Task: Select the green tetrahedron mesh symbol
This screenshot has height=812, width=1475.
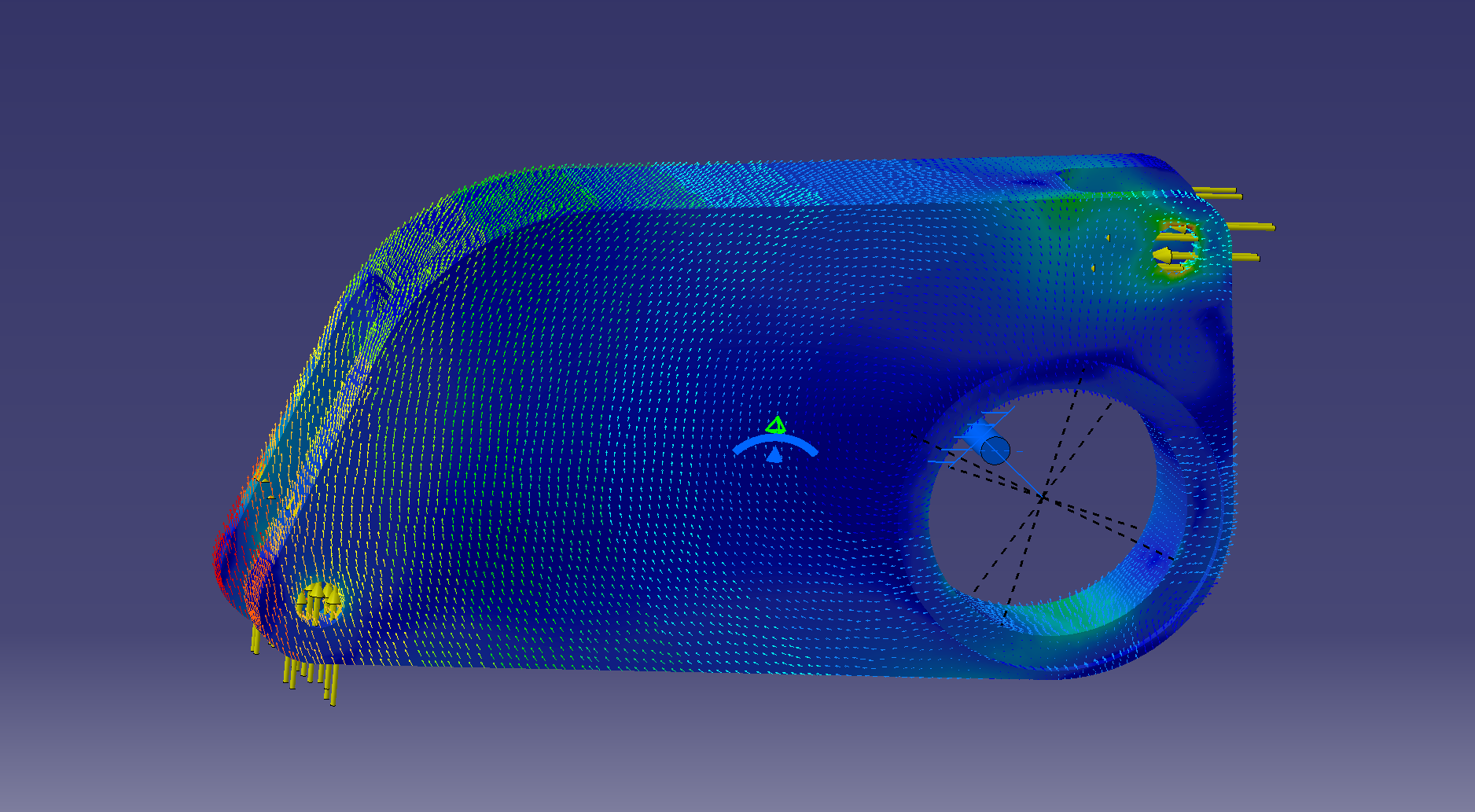Action: tap(776, 425)
